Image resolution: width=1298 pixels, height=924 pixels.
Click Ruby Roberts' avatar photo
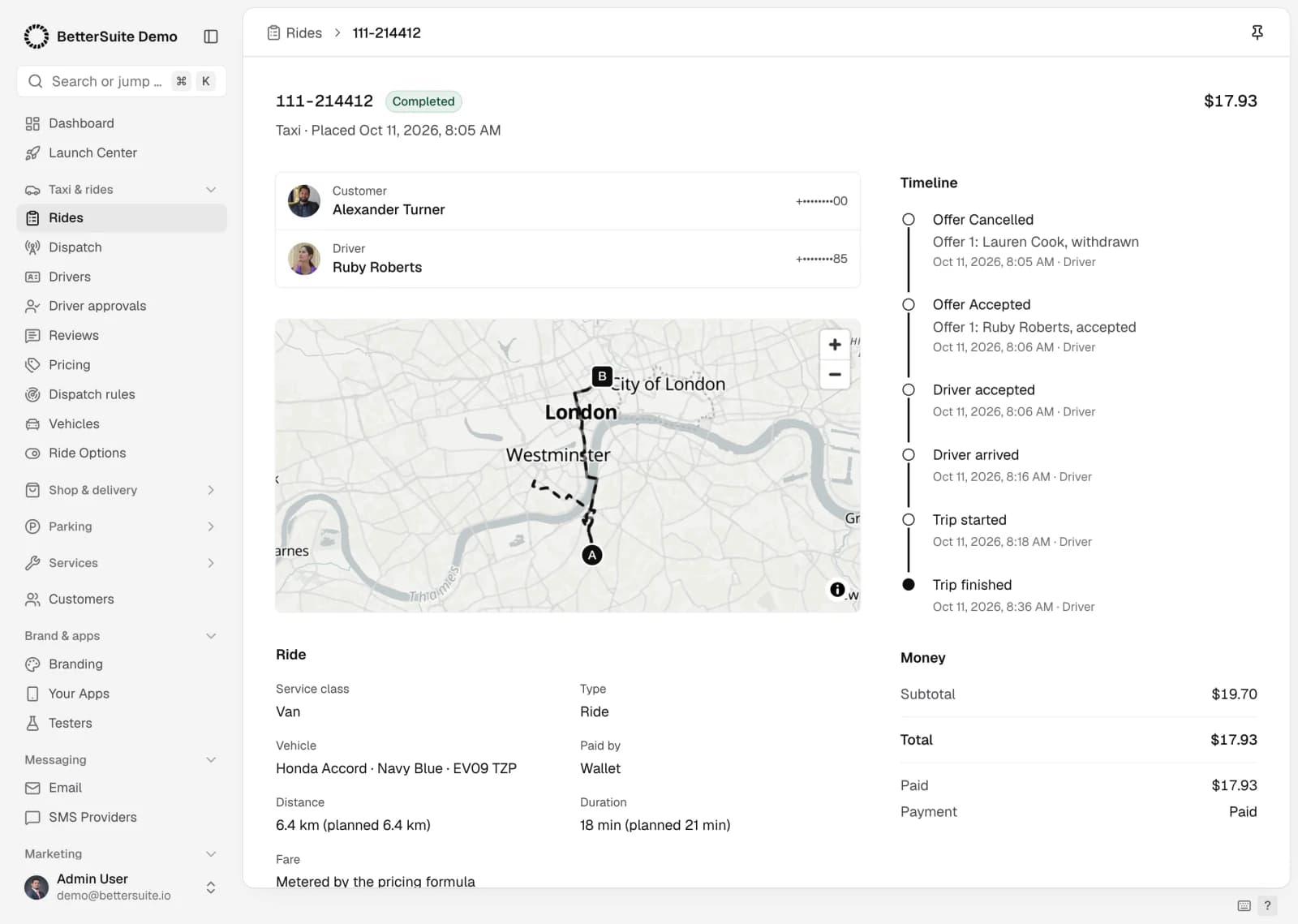pyautogui.click(x=304, y=259)
